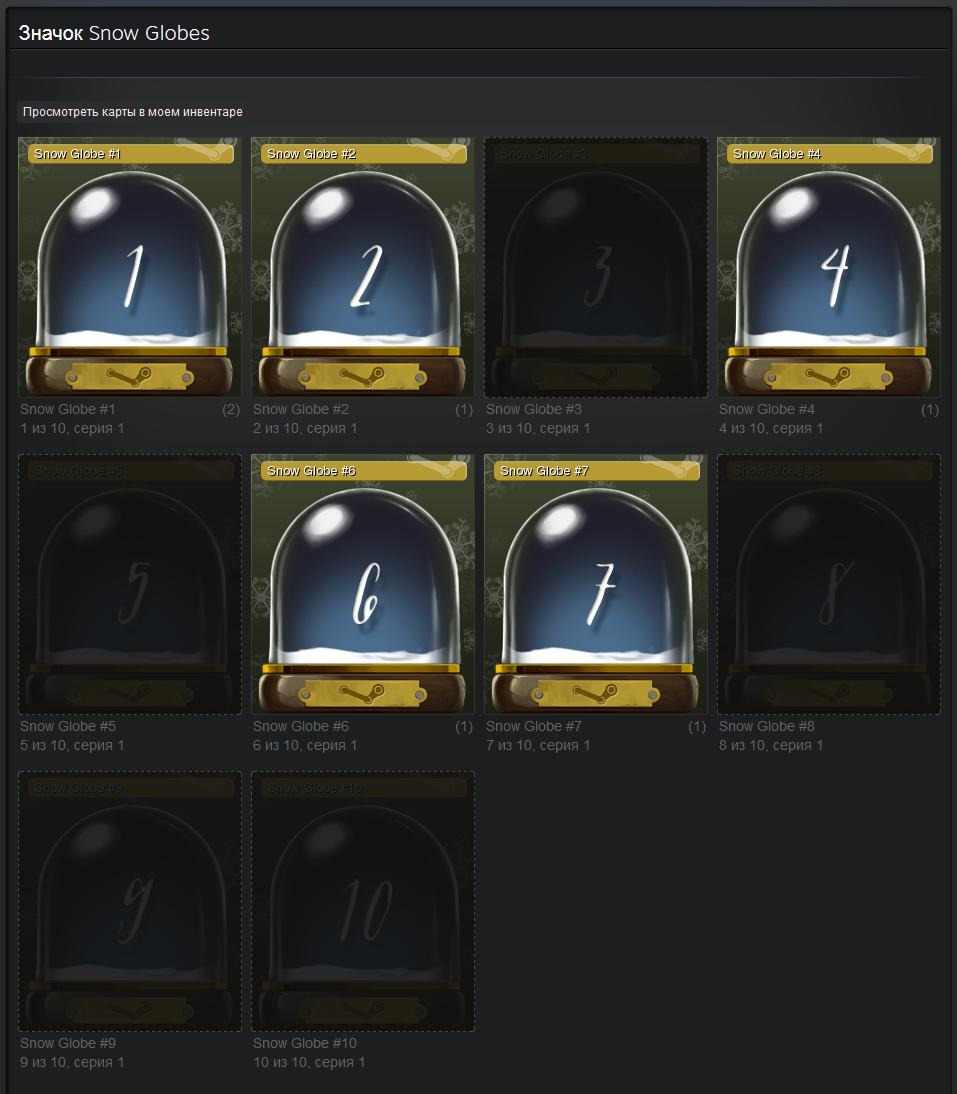
Task: Click the Steam logo plate on globe #7
Action: pyautogui.click(x=595, y=694)
